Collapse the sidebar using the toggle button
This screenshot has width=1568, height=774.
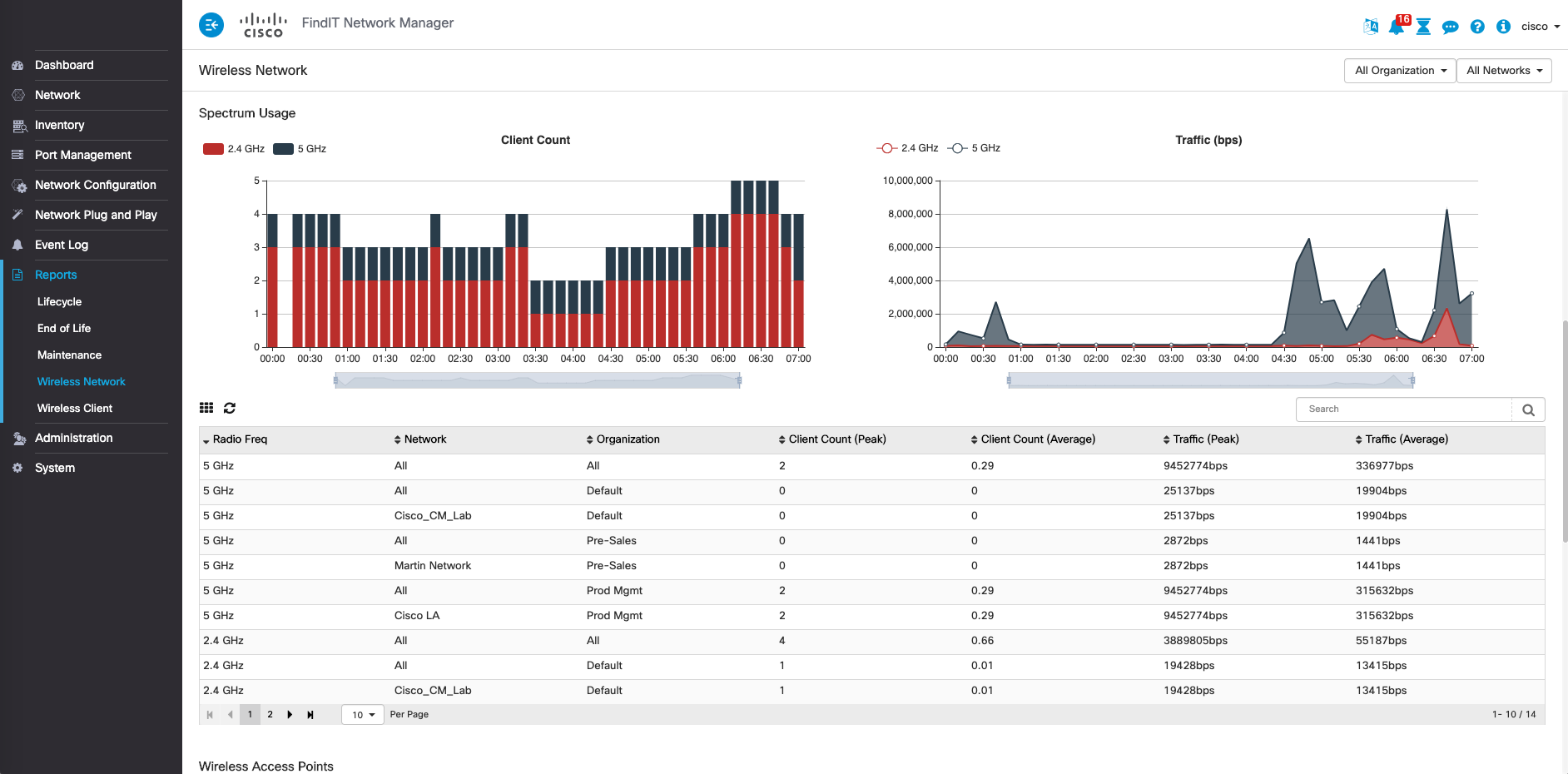pos(211,25)
